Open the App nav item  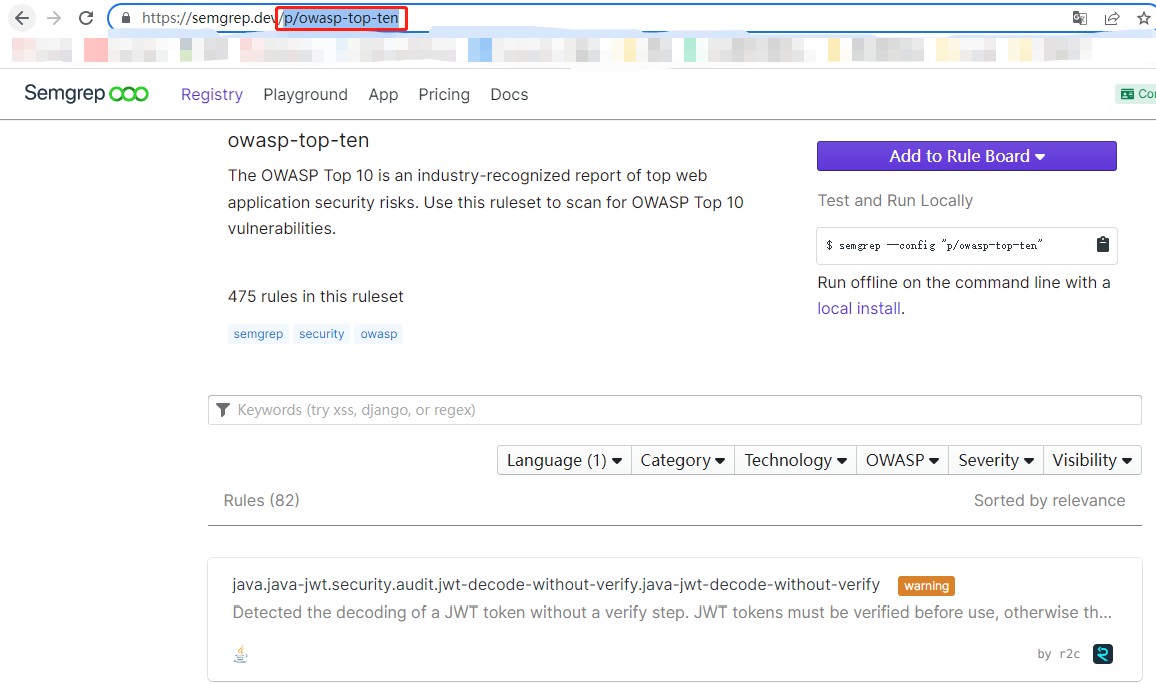point(383,94)
